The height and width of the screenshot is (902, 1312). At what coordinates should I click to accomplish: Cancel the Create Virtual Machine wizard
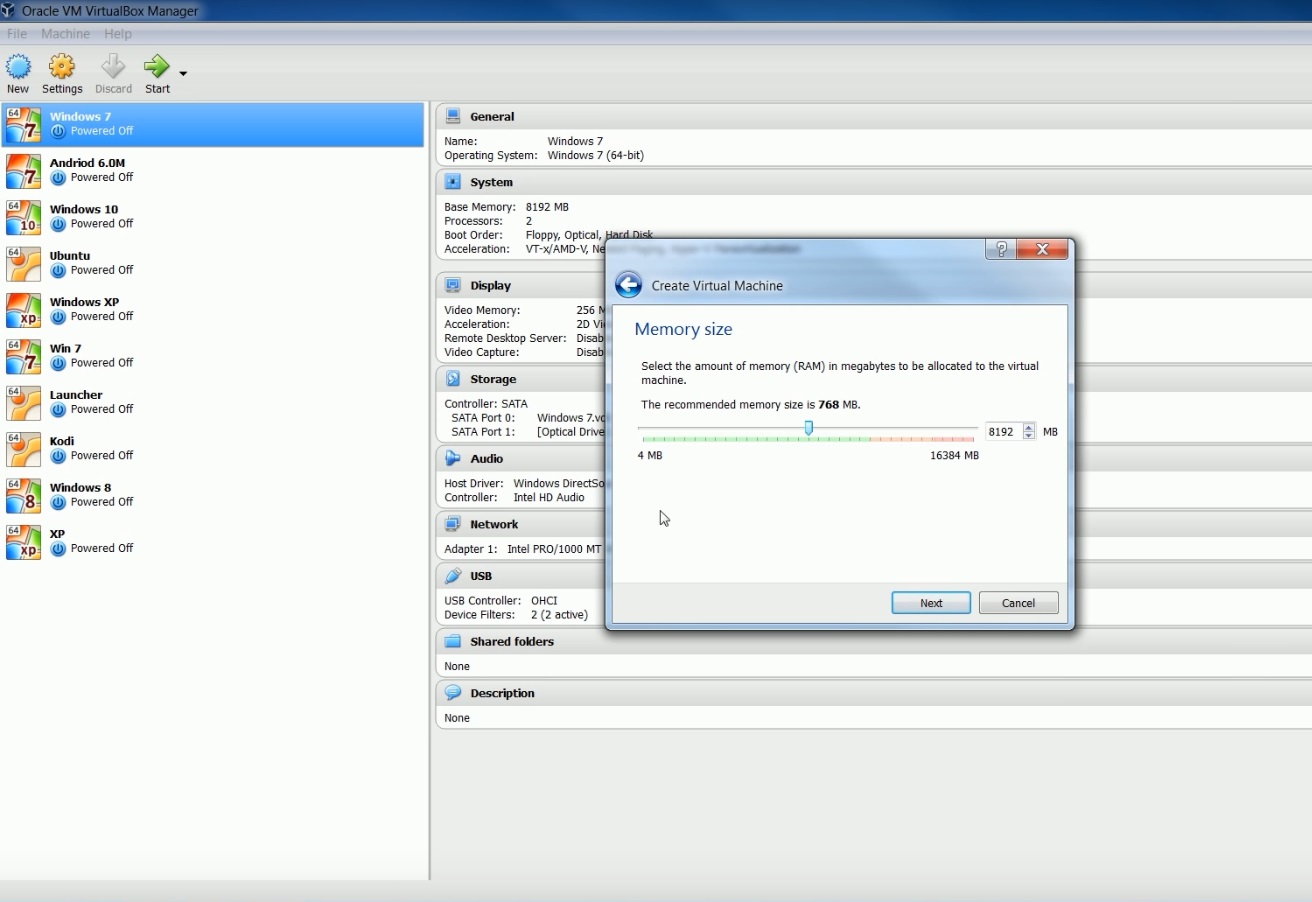(x=1018, y=603)
